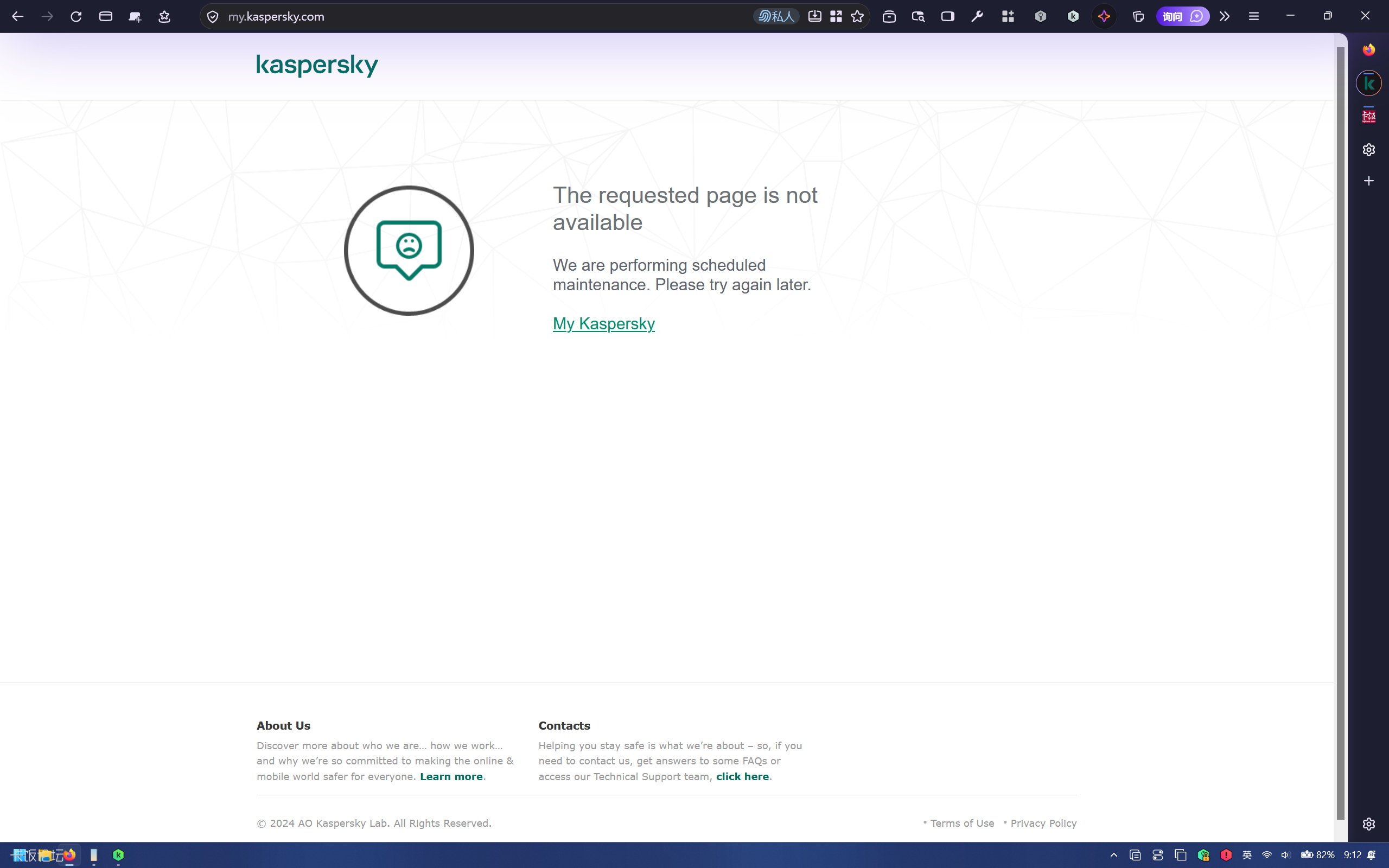Reload the current page
The width and height of the screenshot is (1389, 868).
tap(76, 16)
